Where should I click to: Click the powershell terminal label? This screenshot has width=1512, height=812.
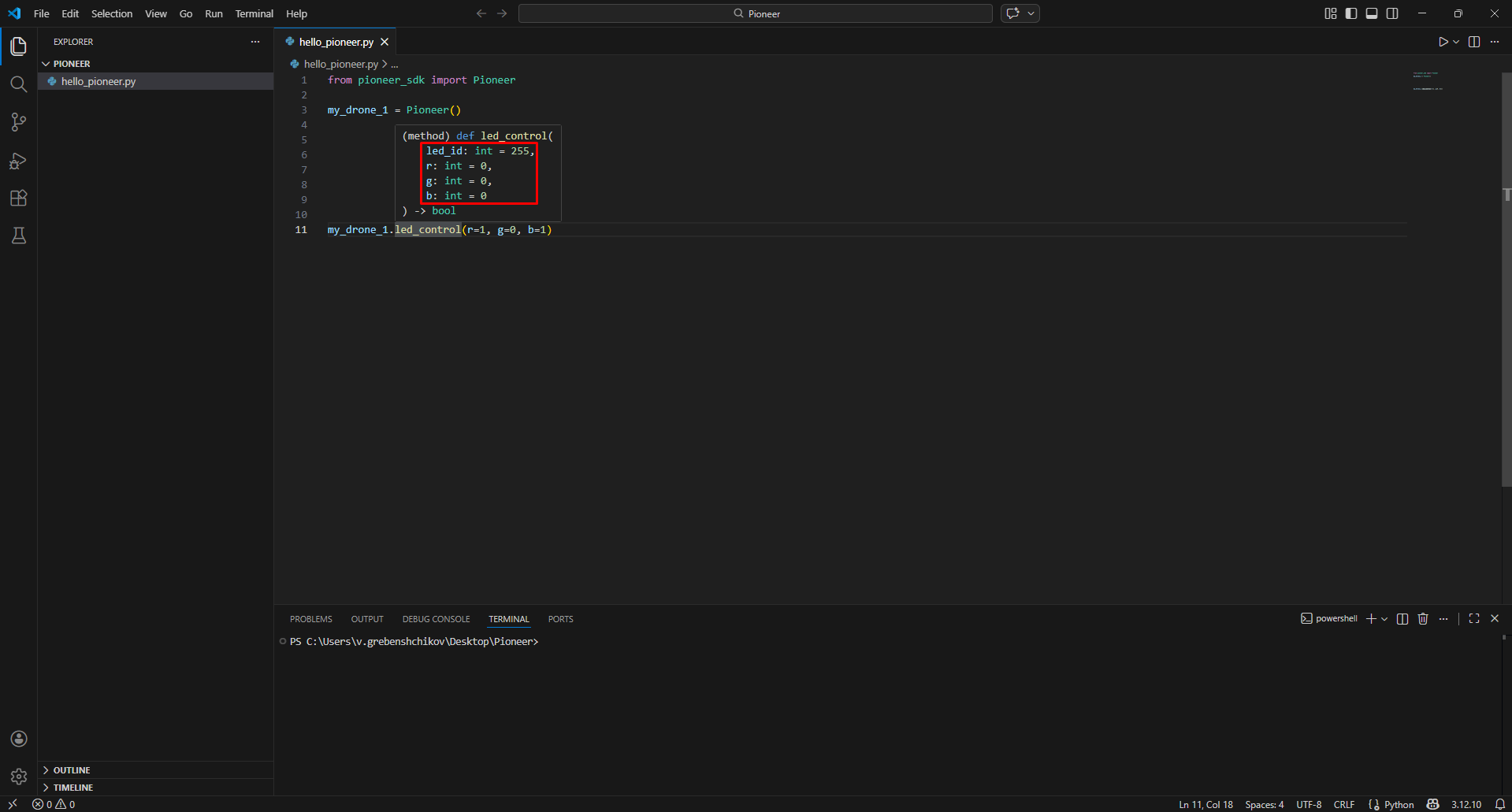point(1329,619)
